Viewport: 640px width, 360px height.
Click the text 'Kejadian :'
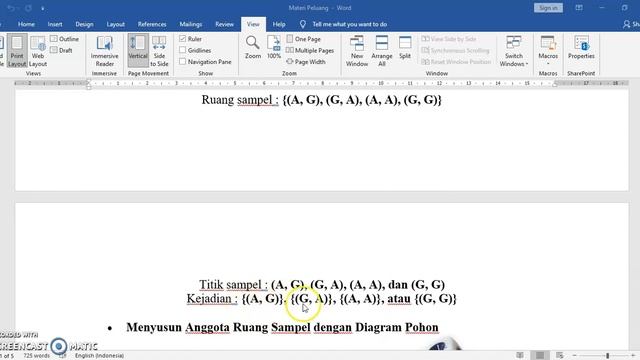[212, 298]
